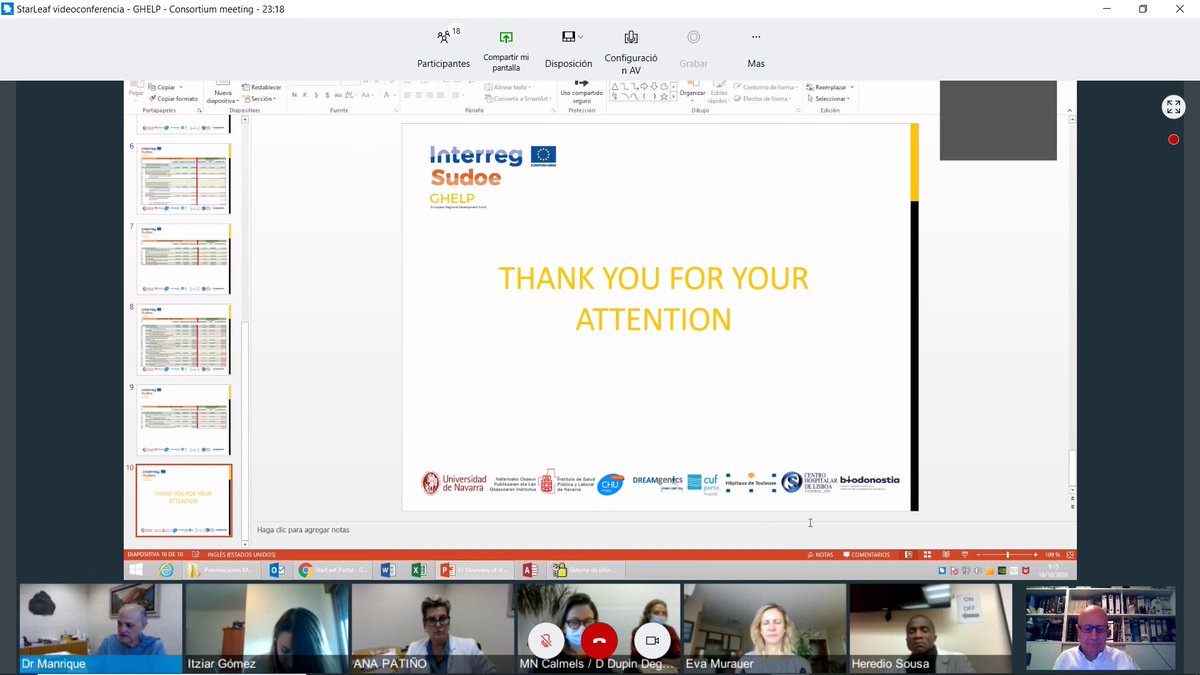1200x675 pixels.
Task: Click the red recording indicator dot
Action: (x=1173, y=139)
